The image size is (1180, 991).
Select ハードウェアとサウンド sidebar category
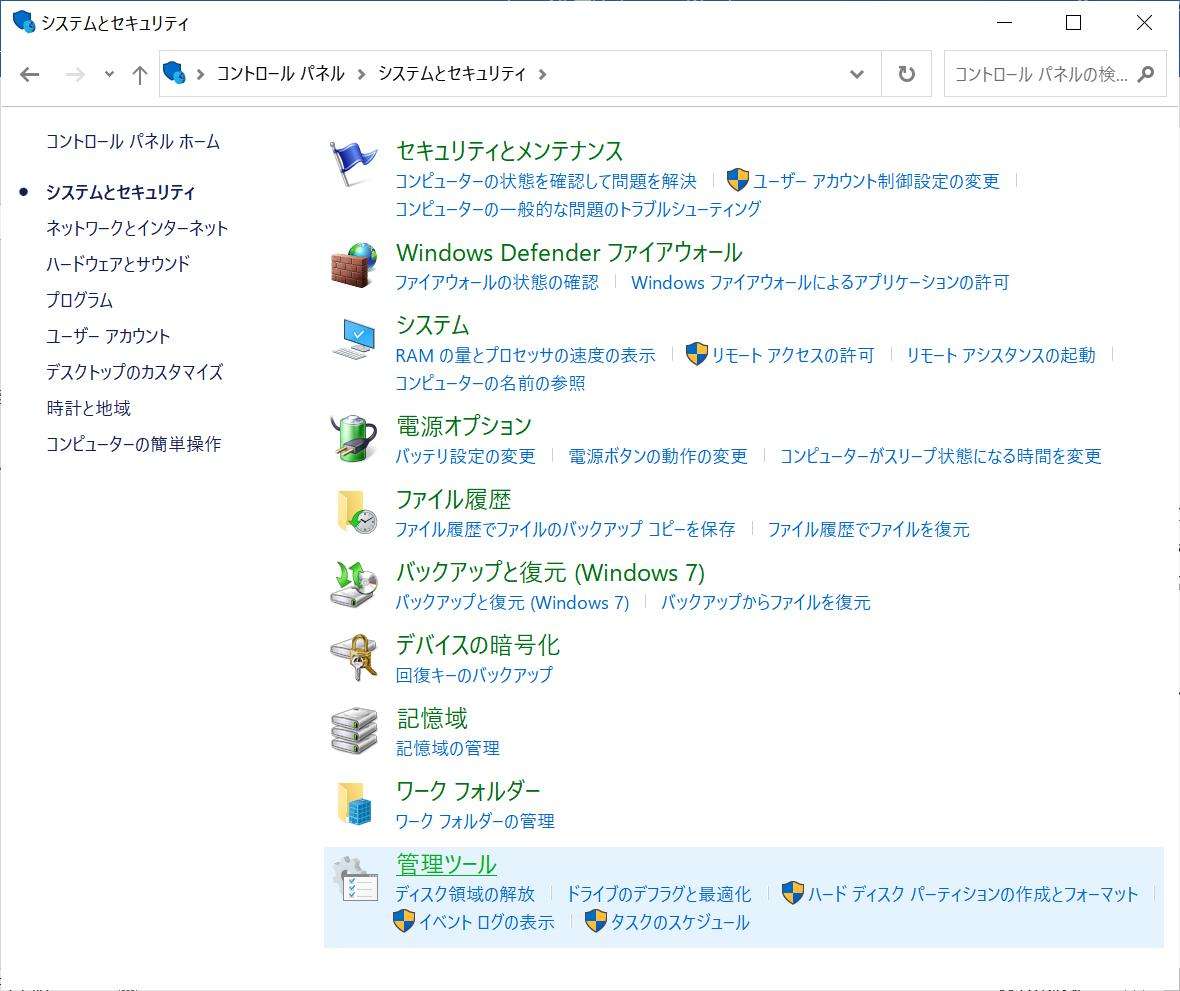pos(118,263)
